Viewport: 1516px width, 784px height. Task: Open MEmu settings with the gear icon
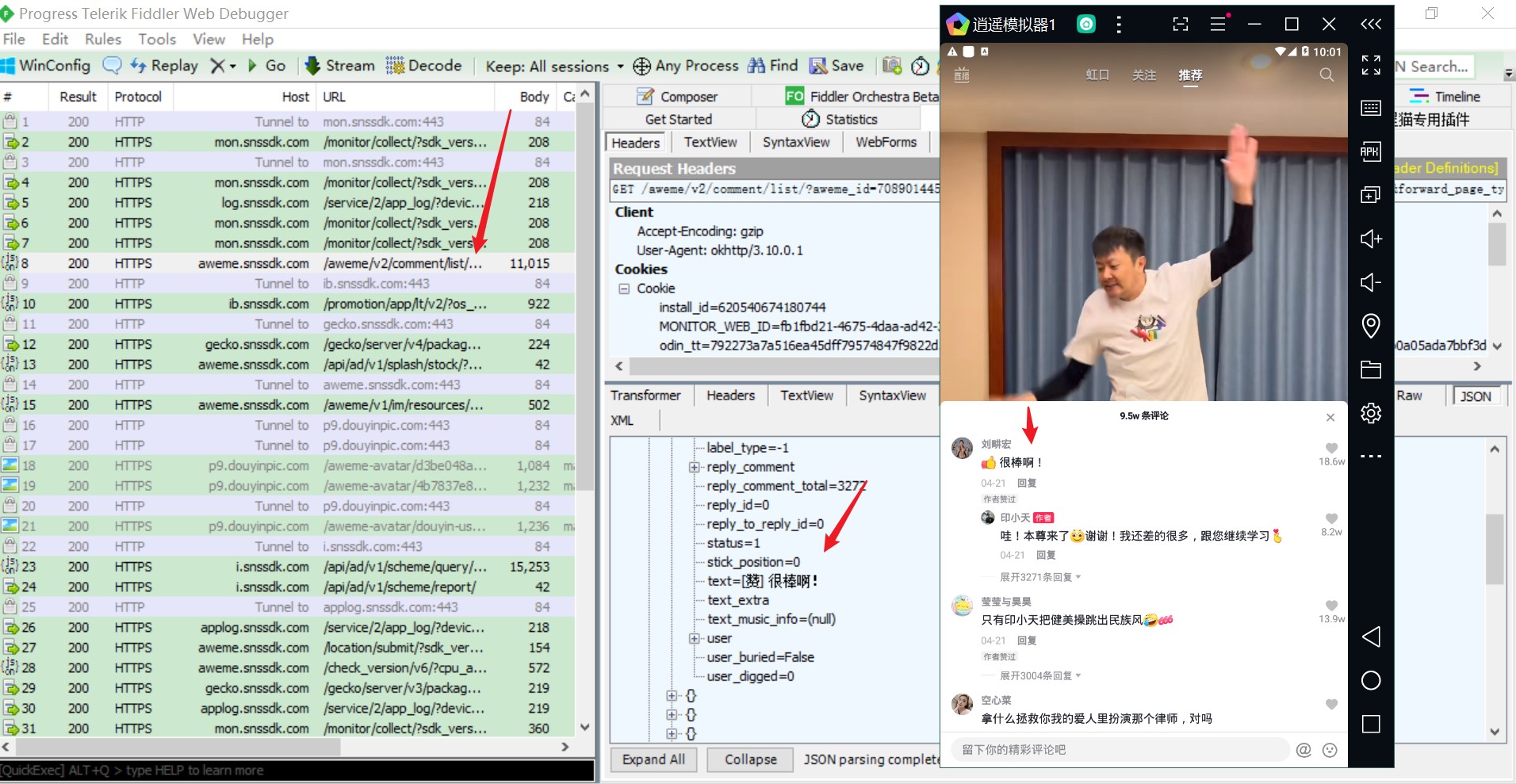coord(1370,412)
